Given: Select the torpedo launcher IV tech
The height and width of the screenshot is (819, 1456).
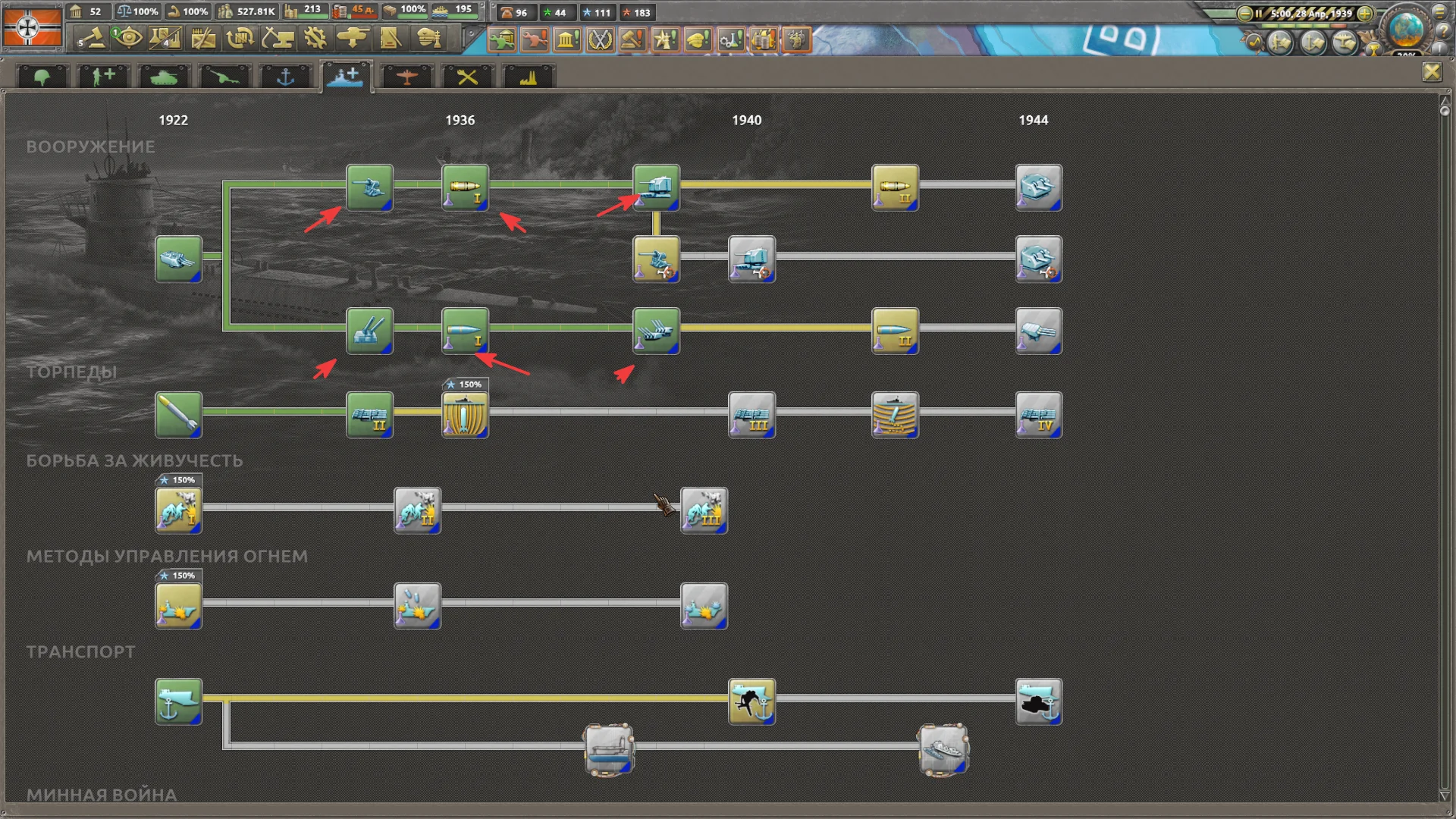Looking at the screenshot, I should (1038, 415).
